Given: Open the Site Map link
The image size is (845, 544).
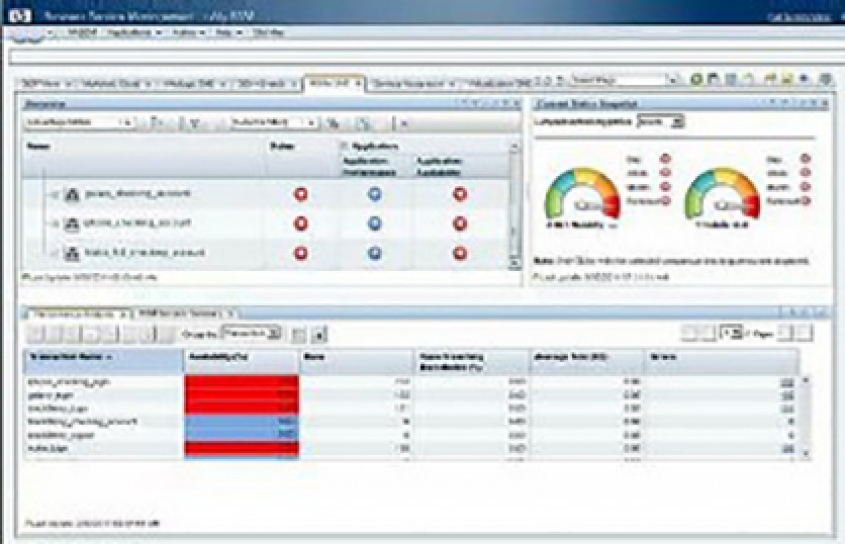Looking at the screenshot, I should tap(268, 32).
